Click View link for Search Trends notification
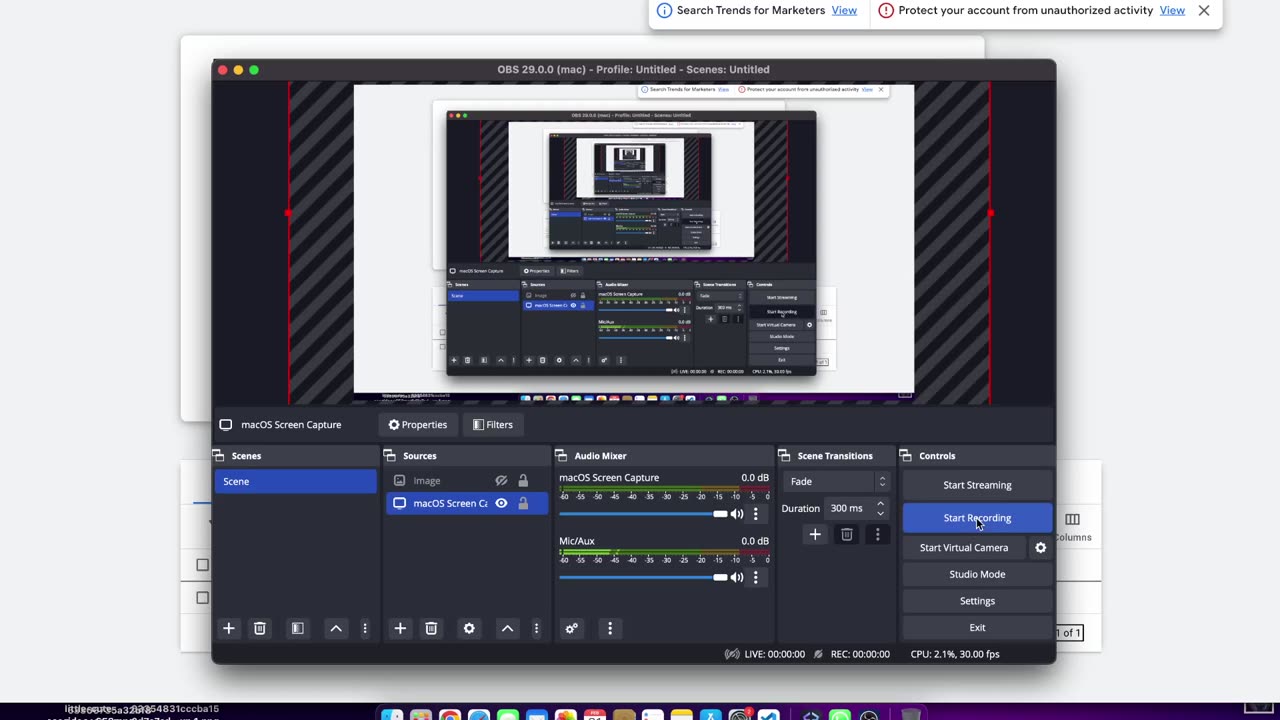The image size is (1280, 720). (844, 10)
